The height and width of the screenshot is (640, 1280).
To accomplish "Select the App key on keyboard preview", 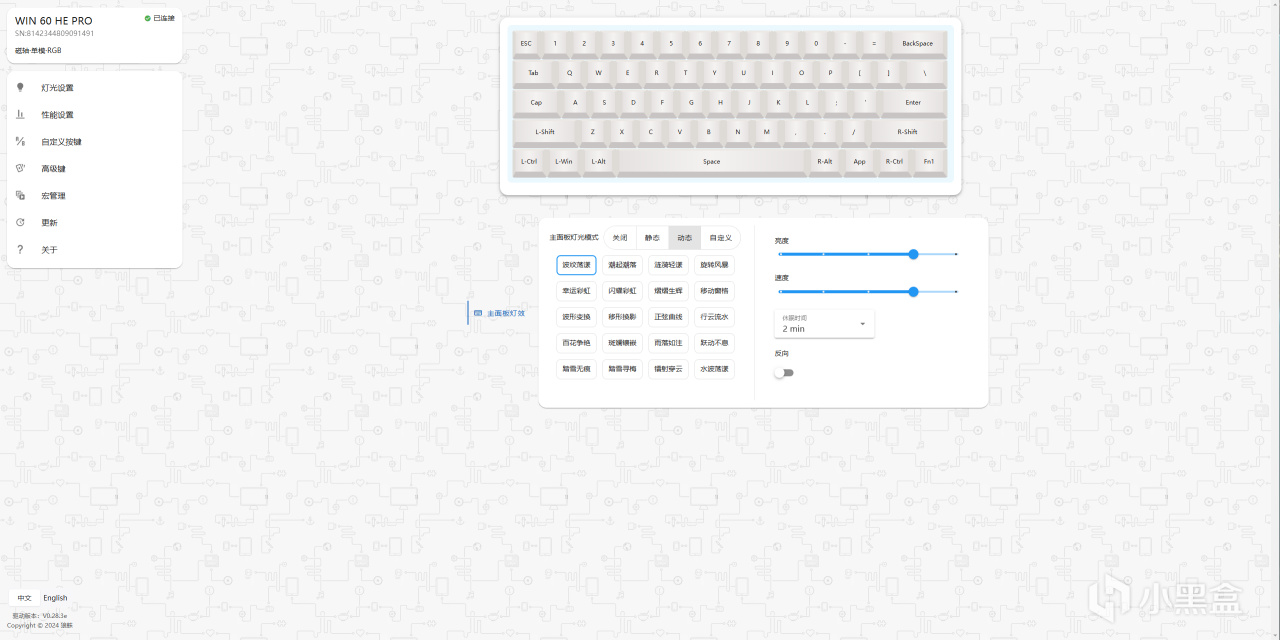I will point(859,161).
